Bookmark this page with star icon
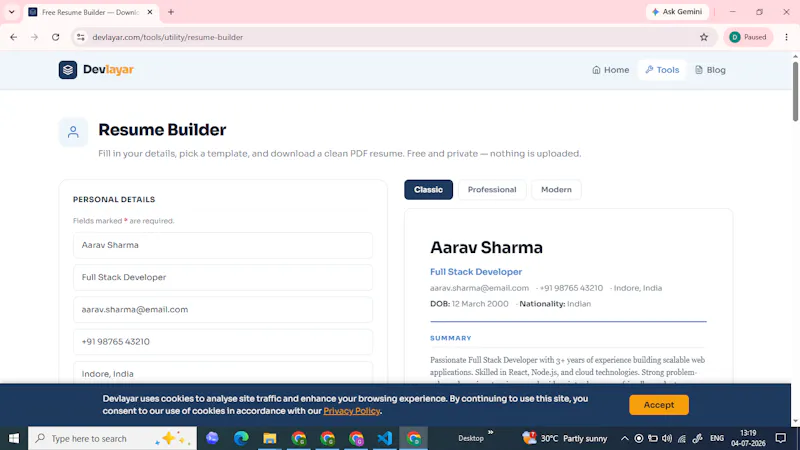800x450 pixels. click(704, 37)
